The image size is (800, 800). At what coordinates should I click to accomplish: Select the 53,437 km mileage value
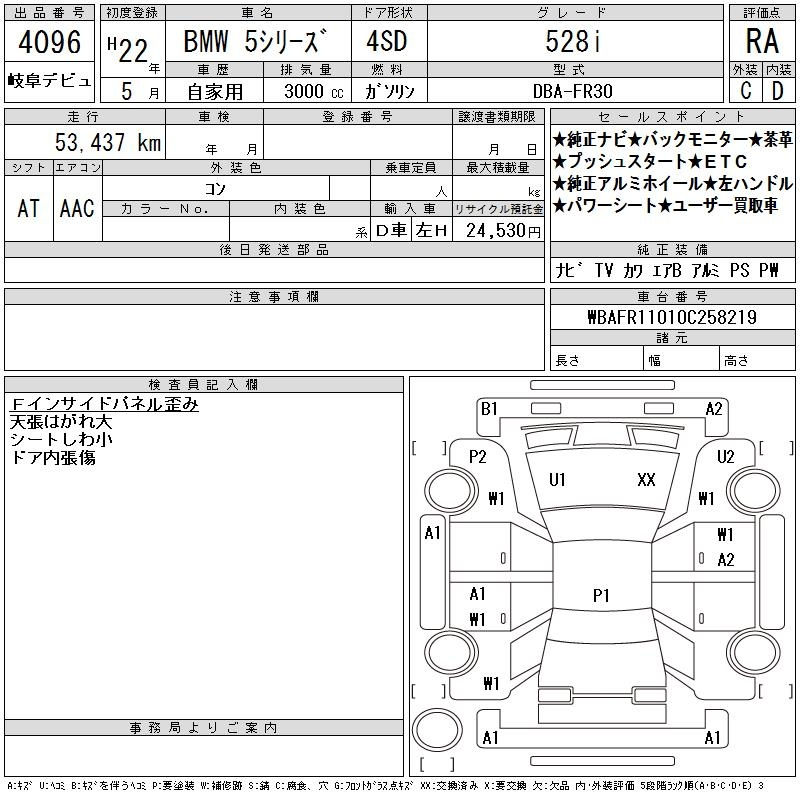pos(109,142)
